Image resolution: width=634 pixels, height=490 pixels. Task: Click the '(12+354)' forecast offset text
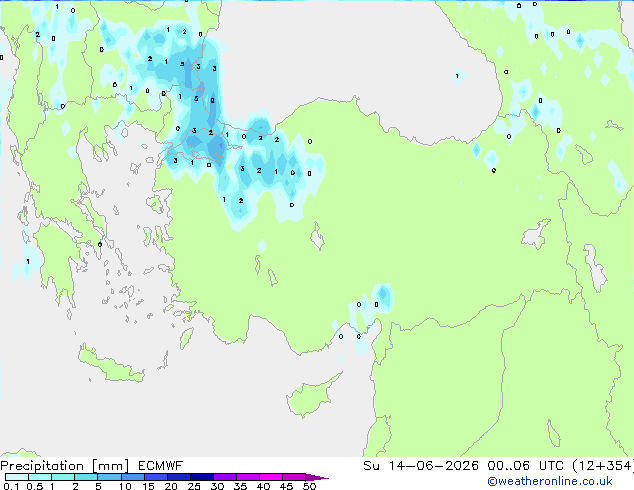coord(603,466)
